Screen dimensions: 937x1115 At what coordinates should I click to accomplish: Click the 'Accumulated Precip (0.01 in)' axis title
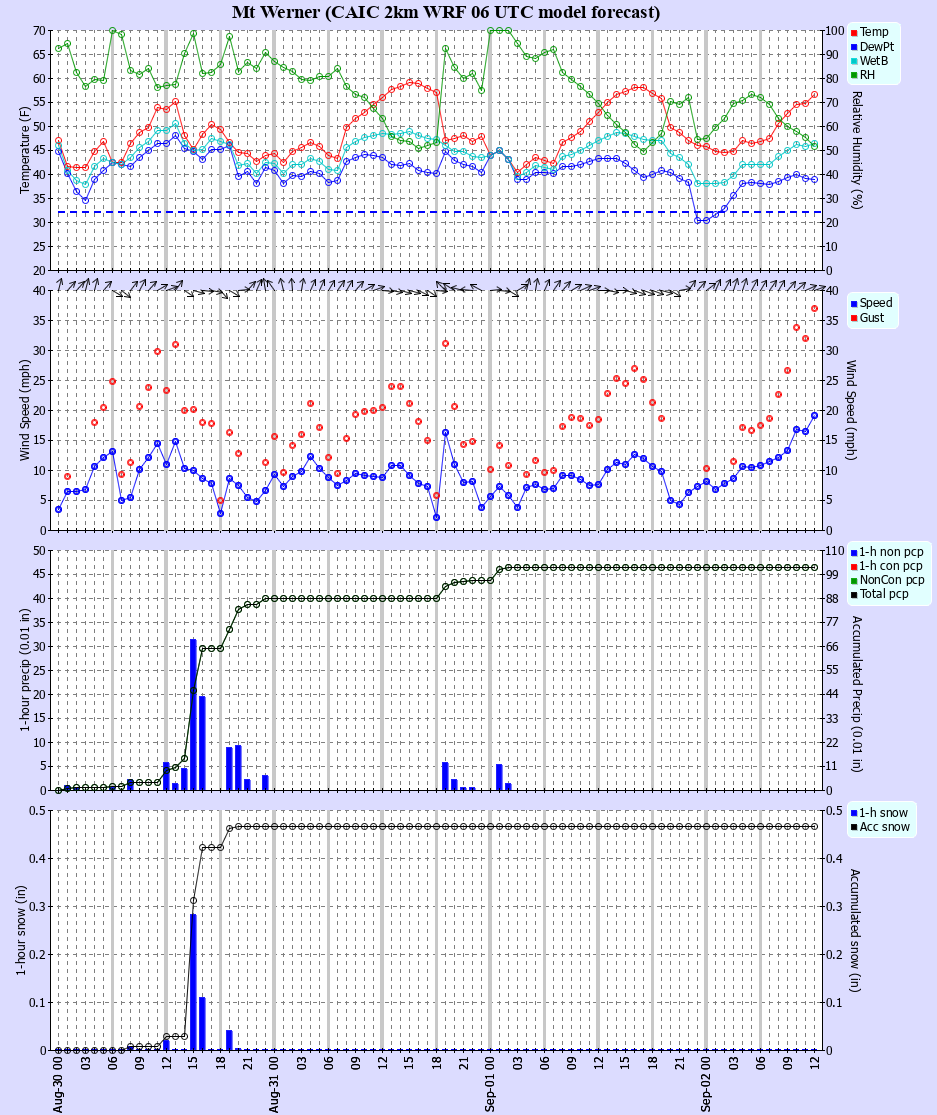point(857,694)
